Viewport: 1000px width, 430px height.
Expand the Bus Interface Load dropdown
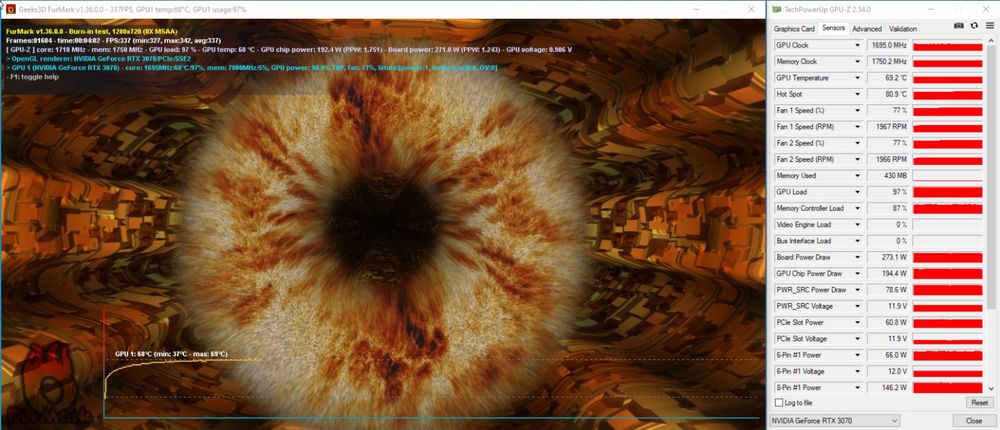[x=858, y=241]
